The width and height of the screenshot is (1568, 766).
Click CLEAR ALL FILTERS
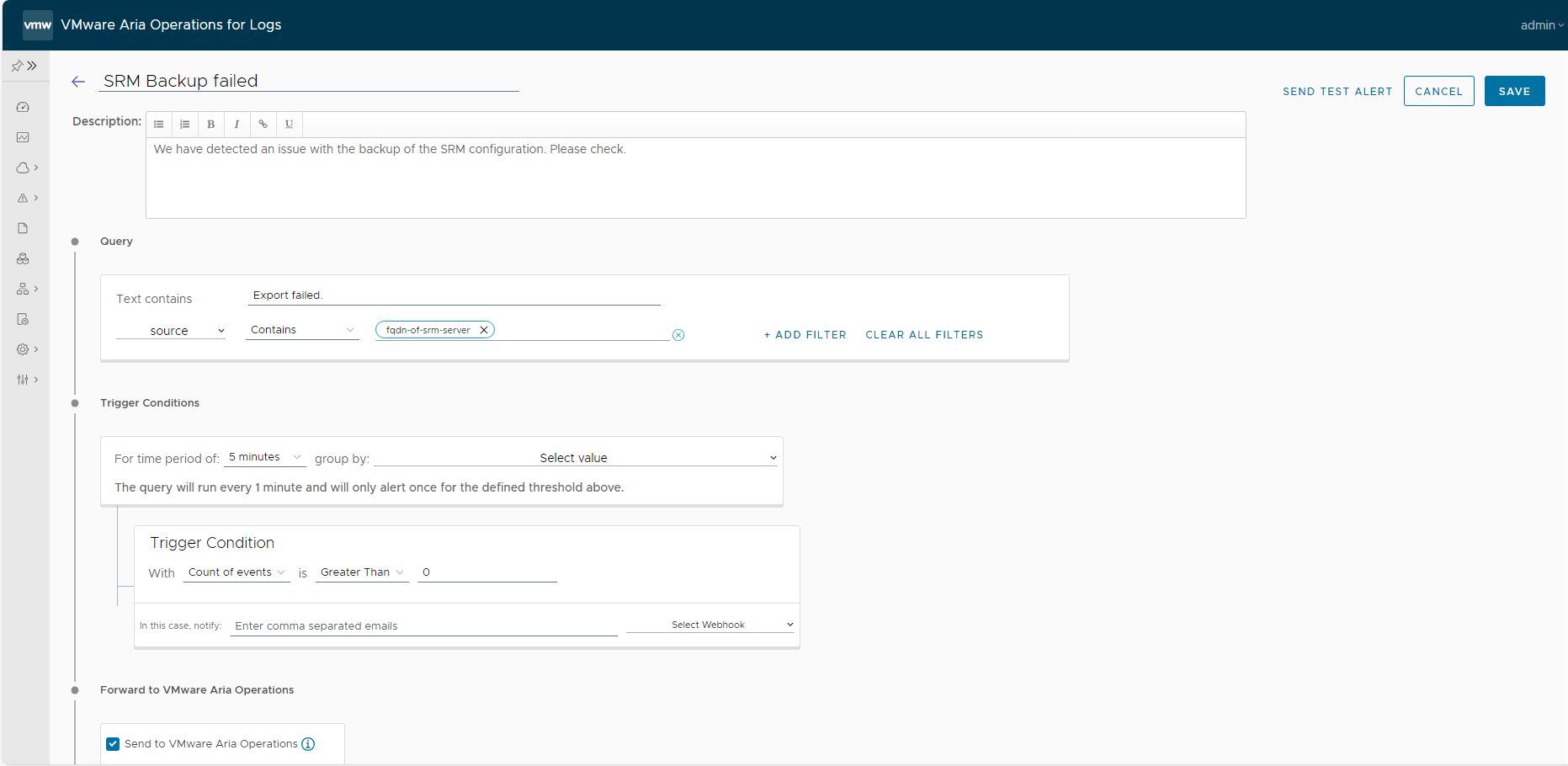[x=924, y=335]
